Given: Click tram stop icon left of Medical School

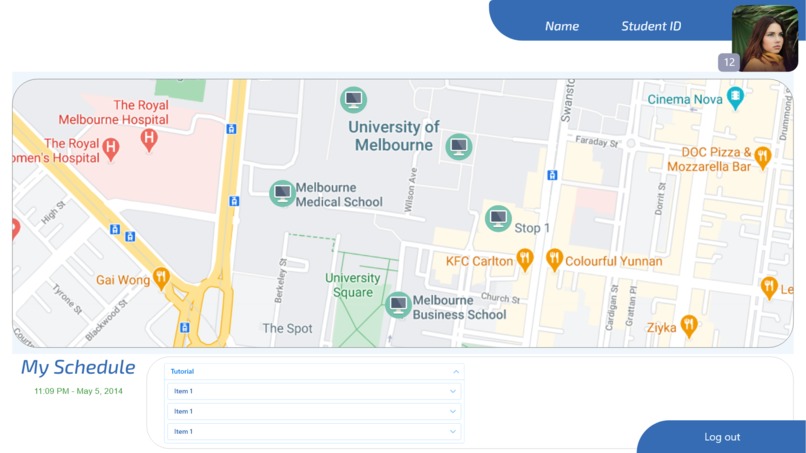Looking at the screenshot, I should [x=234, y=201].
